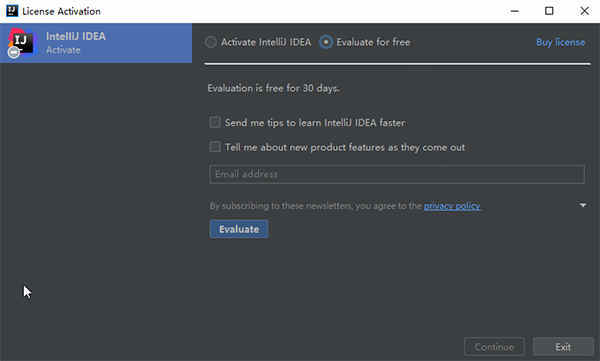Open the privacy policy link
Screen dimensions: 600x361
pos(452,206)
